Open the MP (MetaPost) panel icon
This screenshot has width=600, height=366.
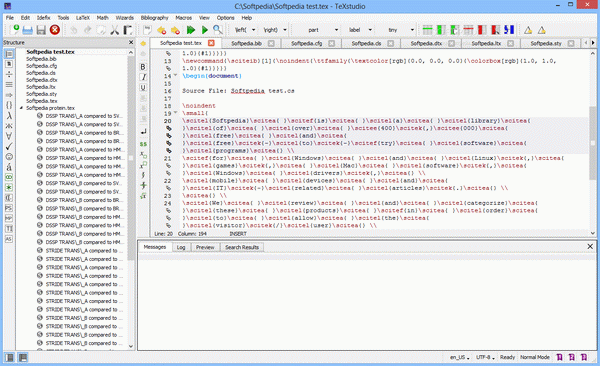tap(9, 218)
